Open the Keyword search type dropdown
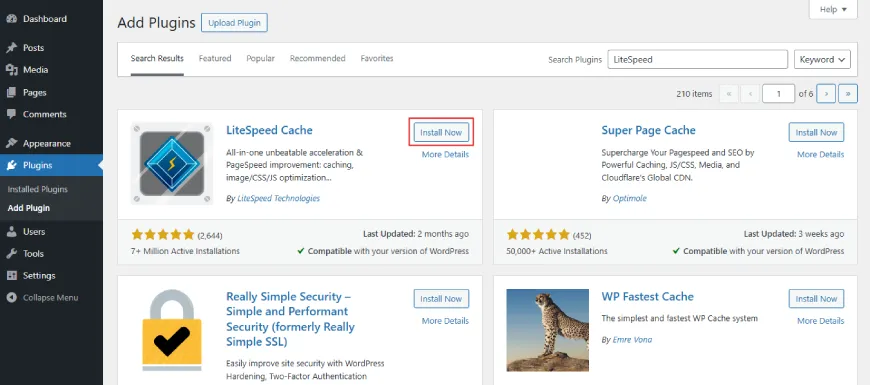The image size is (870, 385). click(x=822, y=59)
